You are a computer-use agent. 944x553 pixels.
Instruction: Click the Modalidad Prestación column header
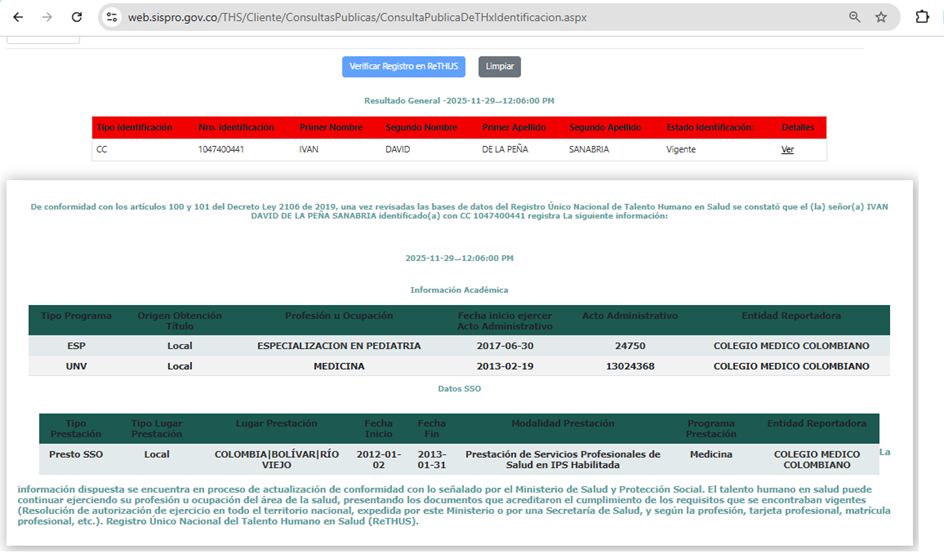tap(563, 423)
